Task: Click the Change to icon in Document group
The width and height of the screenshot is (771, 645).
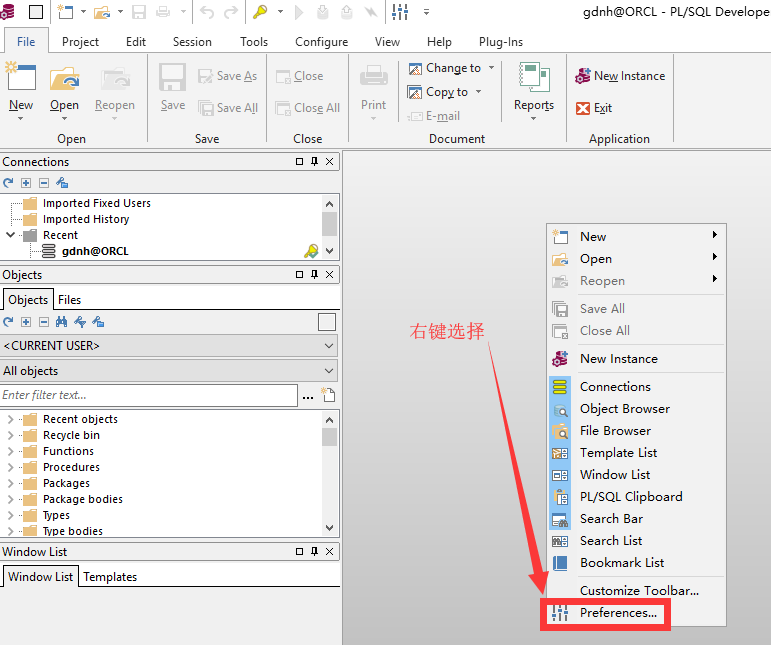Action: 415,68
